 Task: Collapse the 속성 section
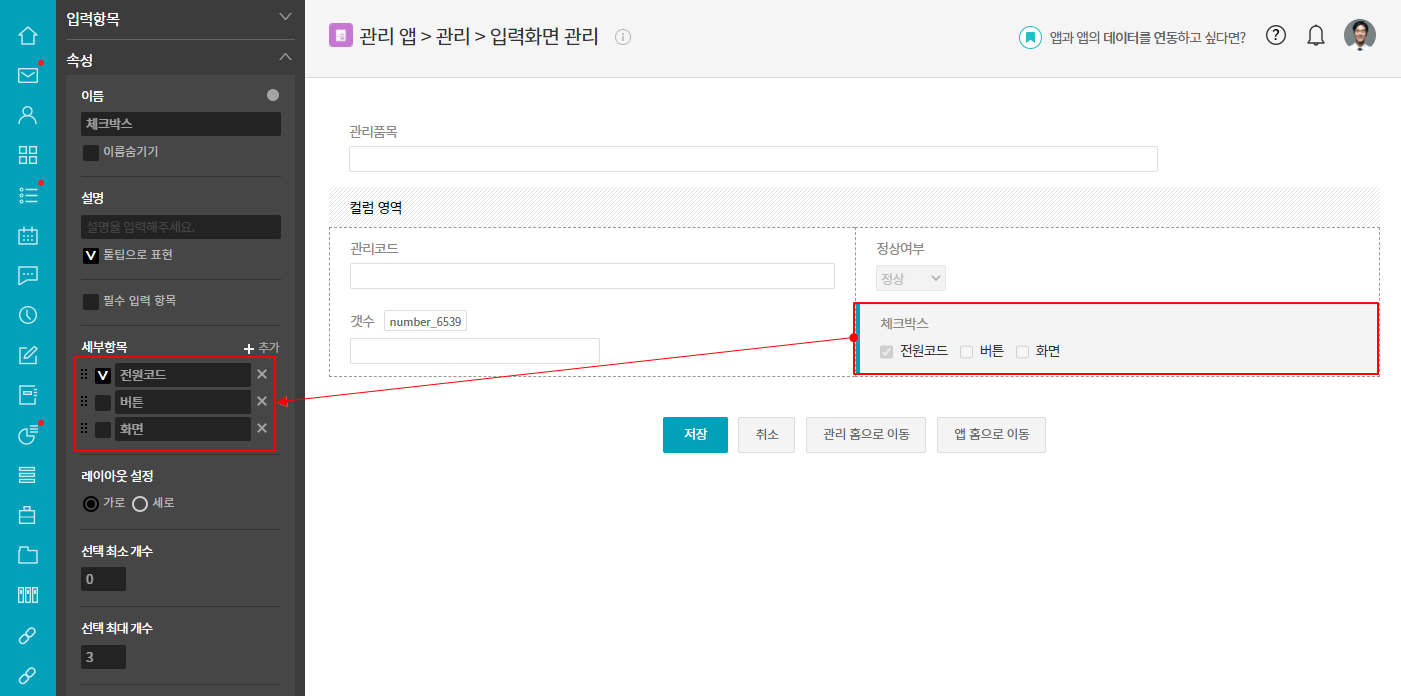[285, 58]
